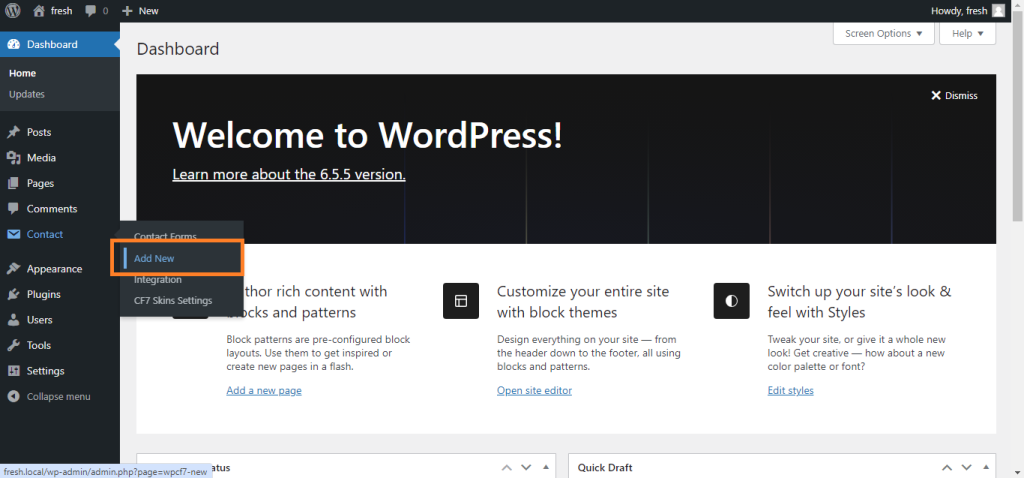The height and width of the screenshot is (478, 1024).
Task: Click the New plus icon in admin bar
Action: pos(127,11)
